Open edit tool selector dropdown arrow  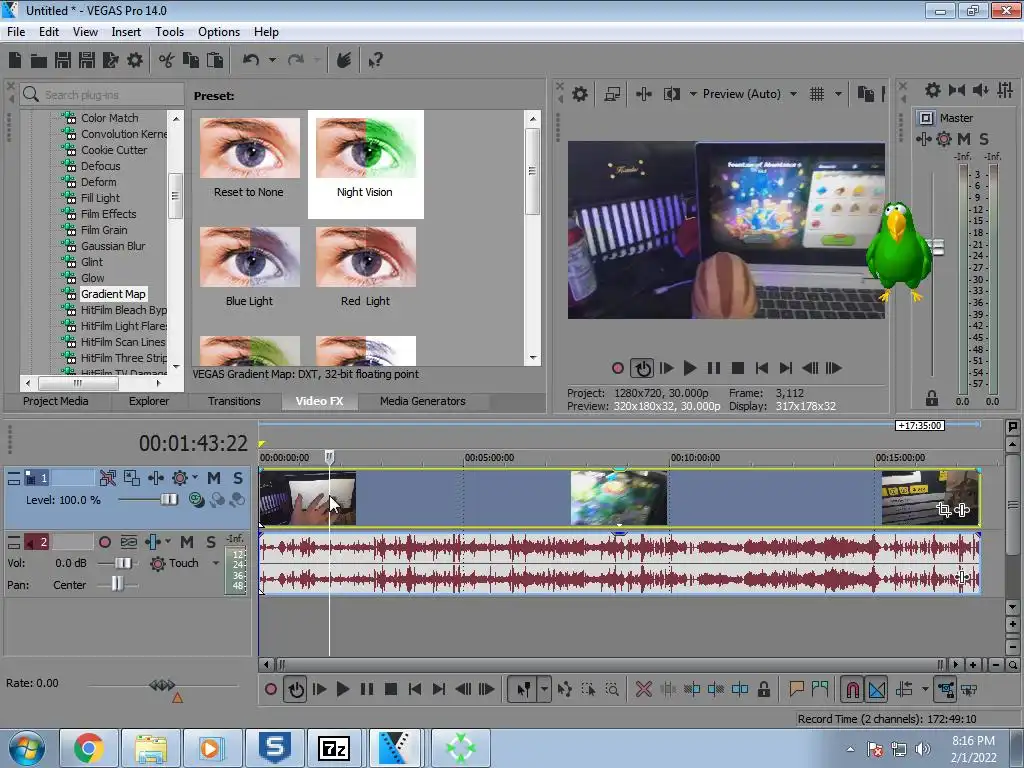coord(544,689)
